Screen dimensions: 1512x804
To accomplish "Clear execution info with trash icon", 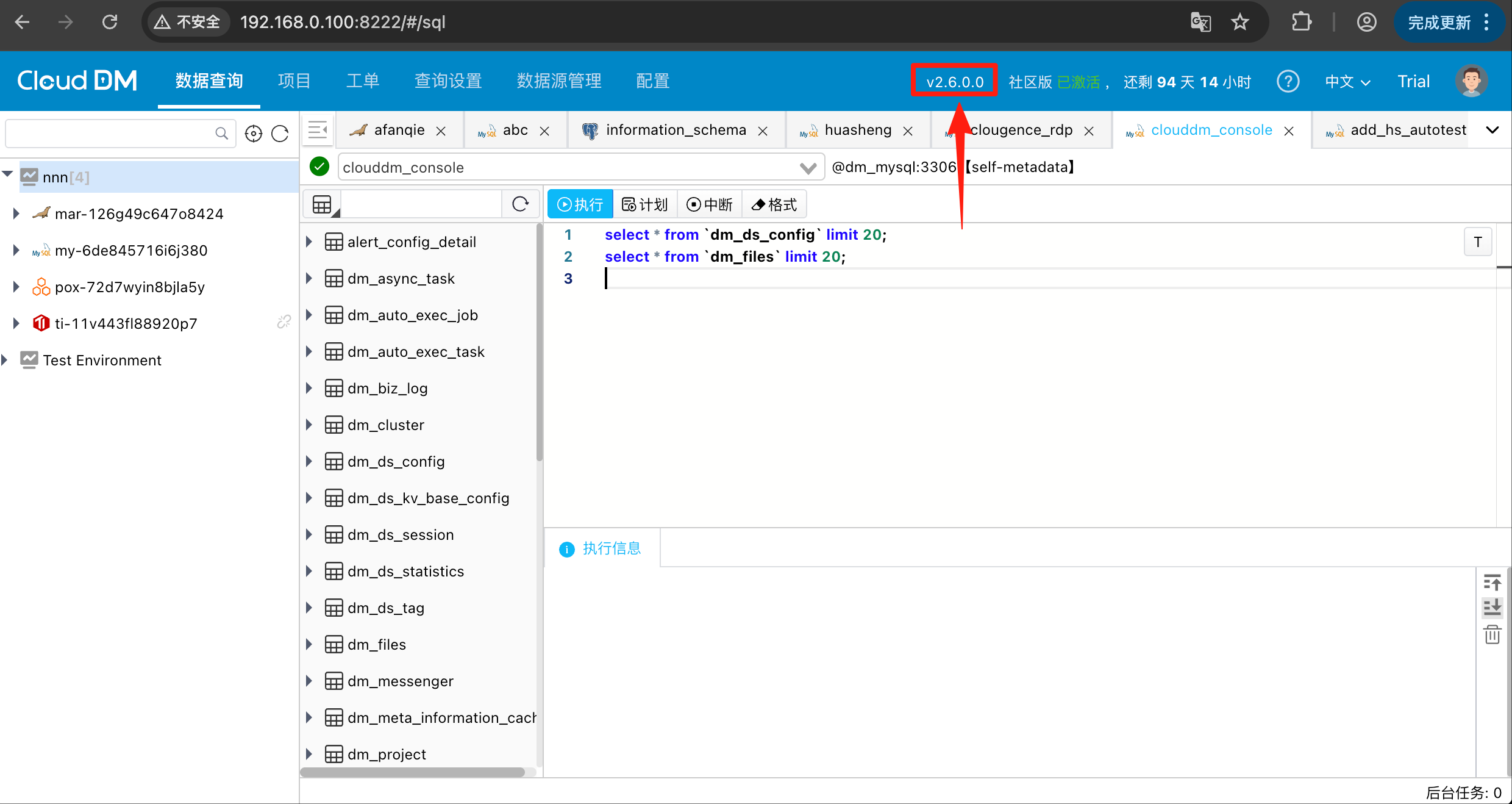I will point(1492,634).
